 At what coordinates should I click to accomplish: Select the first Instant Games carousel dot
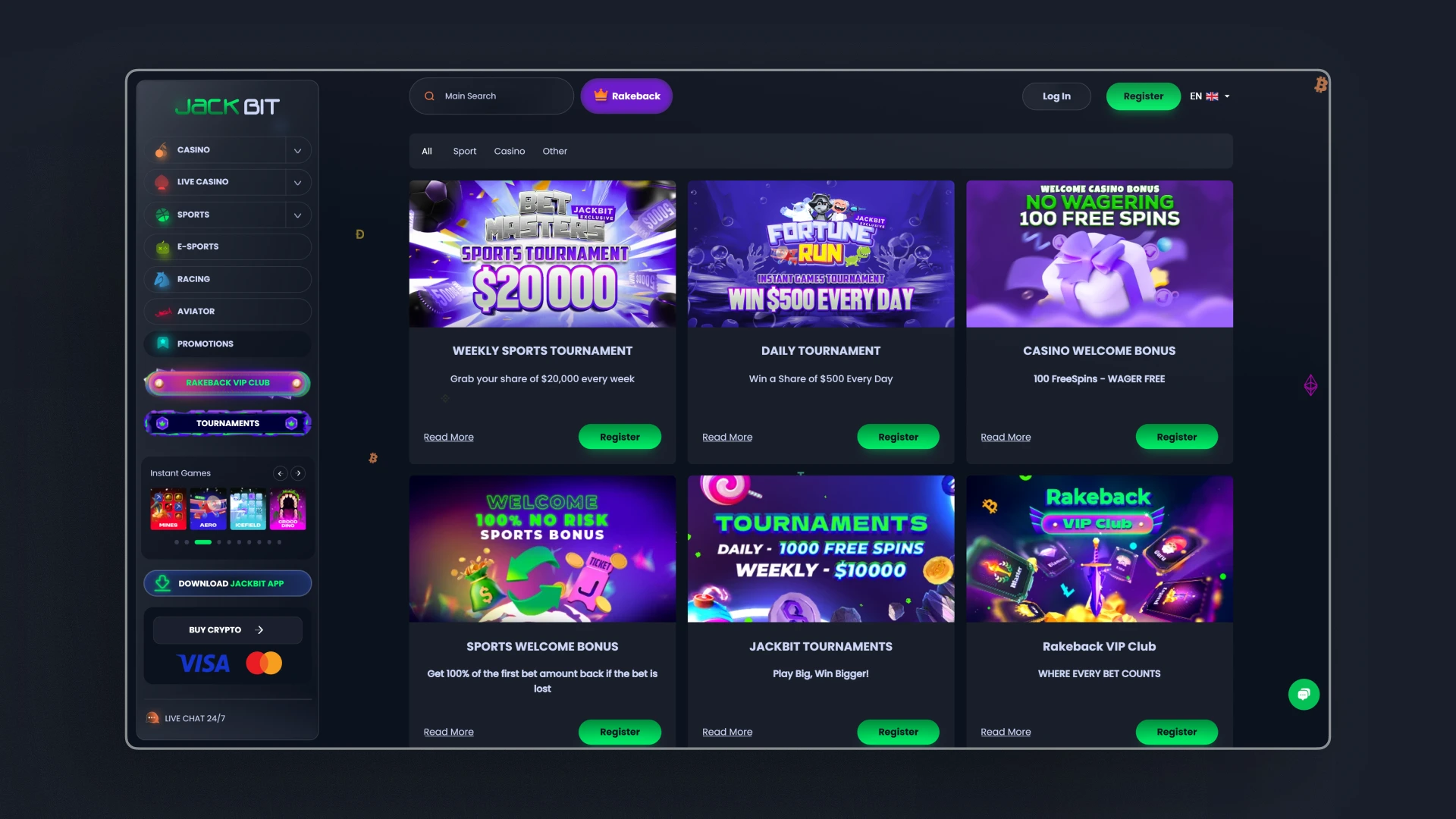[177, 542]
